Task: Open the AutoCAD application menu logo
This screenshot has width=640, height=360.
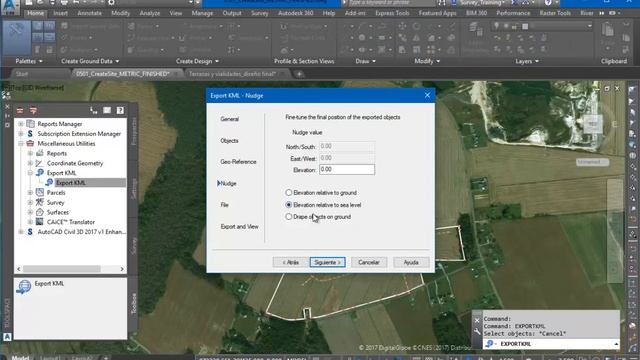Action: [x=10, y=6]
